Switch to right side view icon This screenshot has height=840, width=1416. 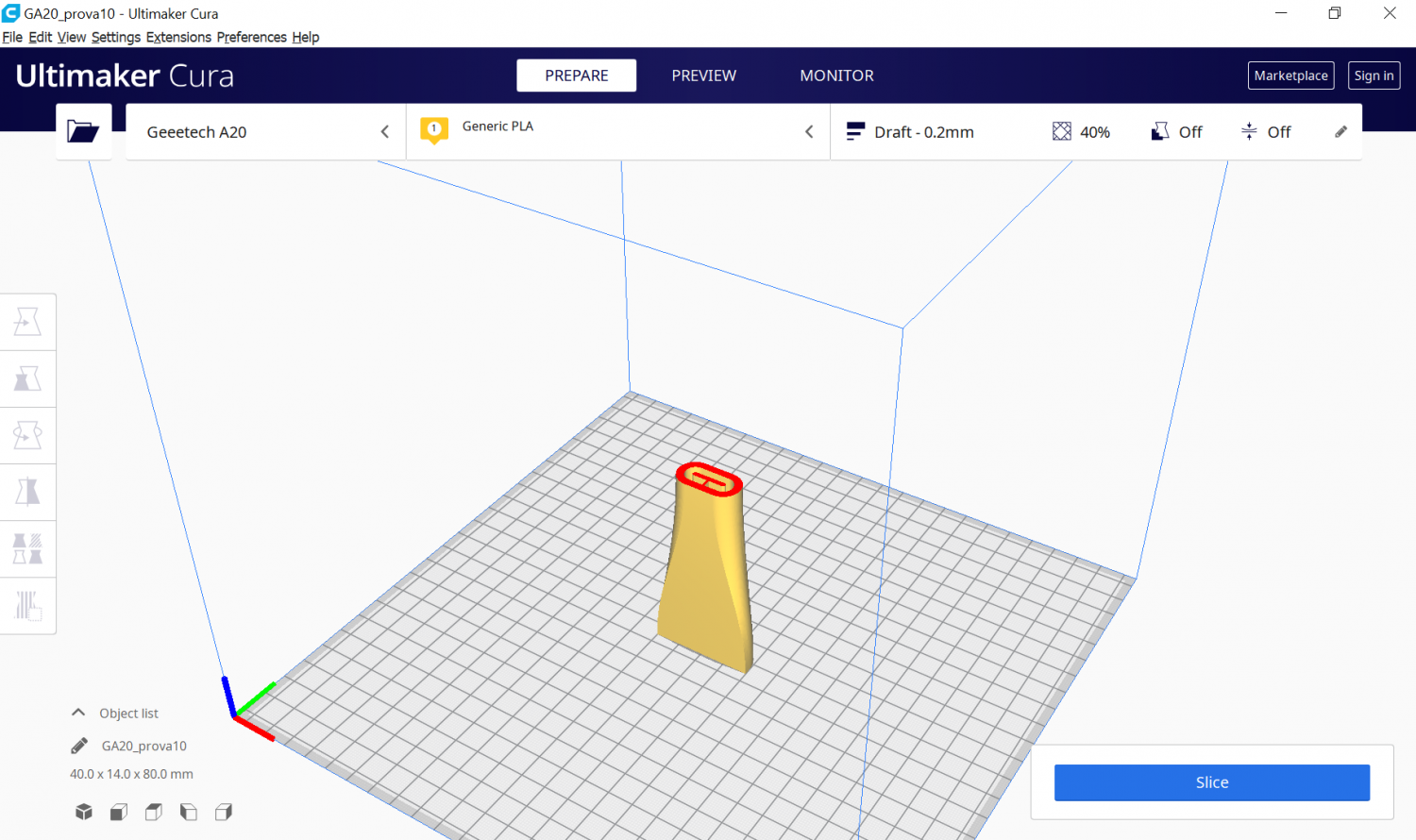[x=224, y=812]
